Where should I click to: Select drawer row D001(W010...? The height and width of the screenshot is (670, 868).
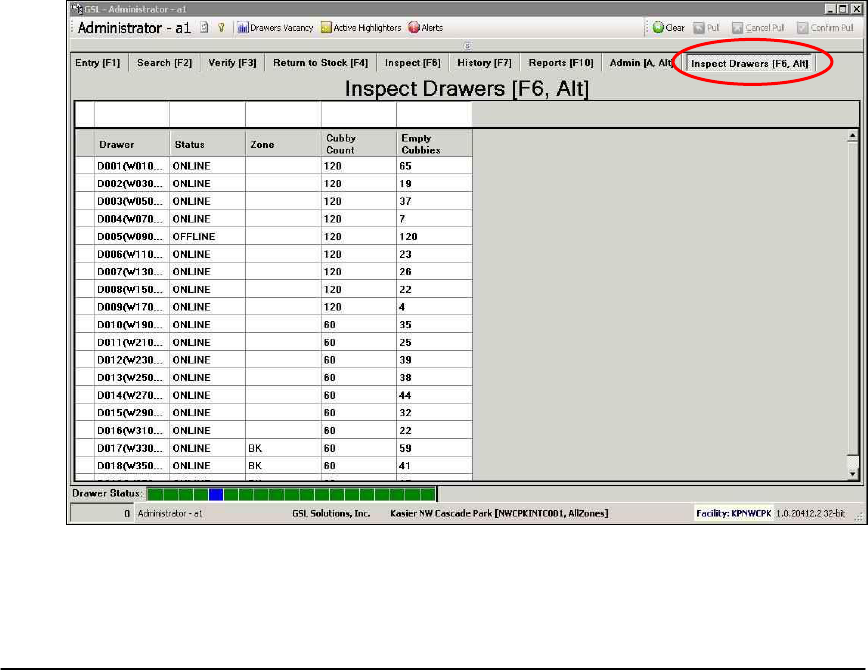click(x=274, y=166)
